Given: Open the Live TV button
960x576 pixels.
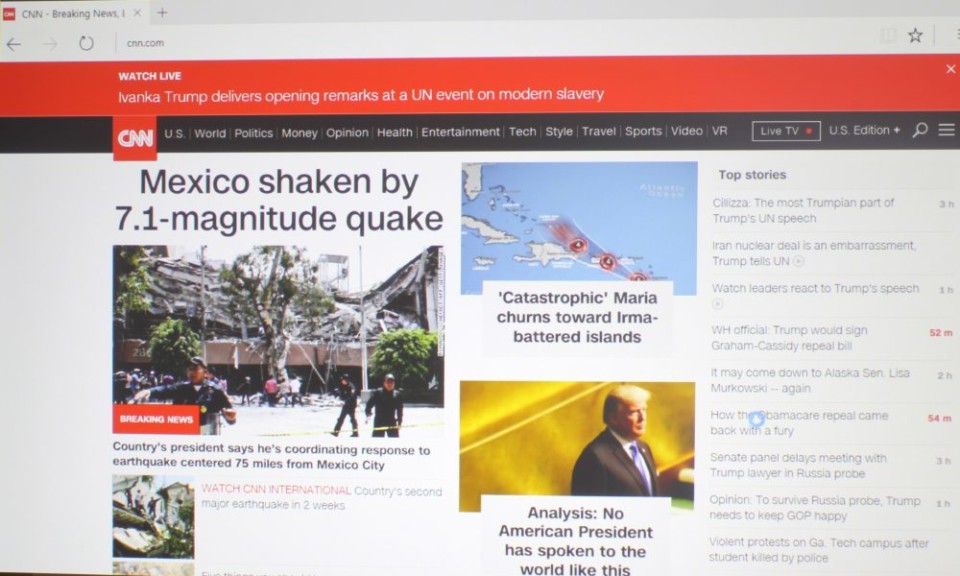Looking at the screenshot, I should tap(786, 131).
